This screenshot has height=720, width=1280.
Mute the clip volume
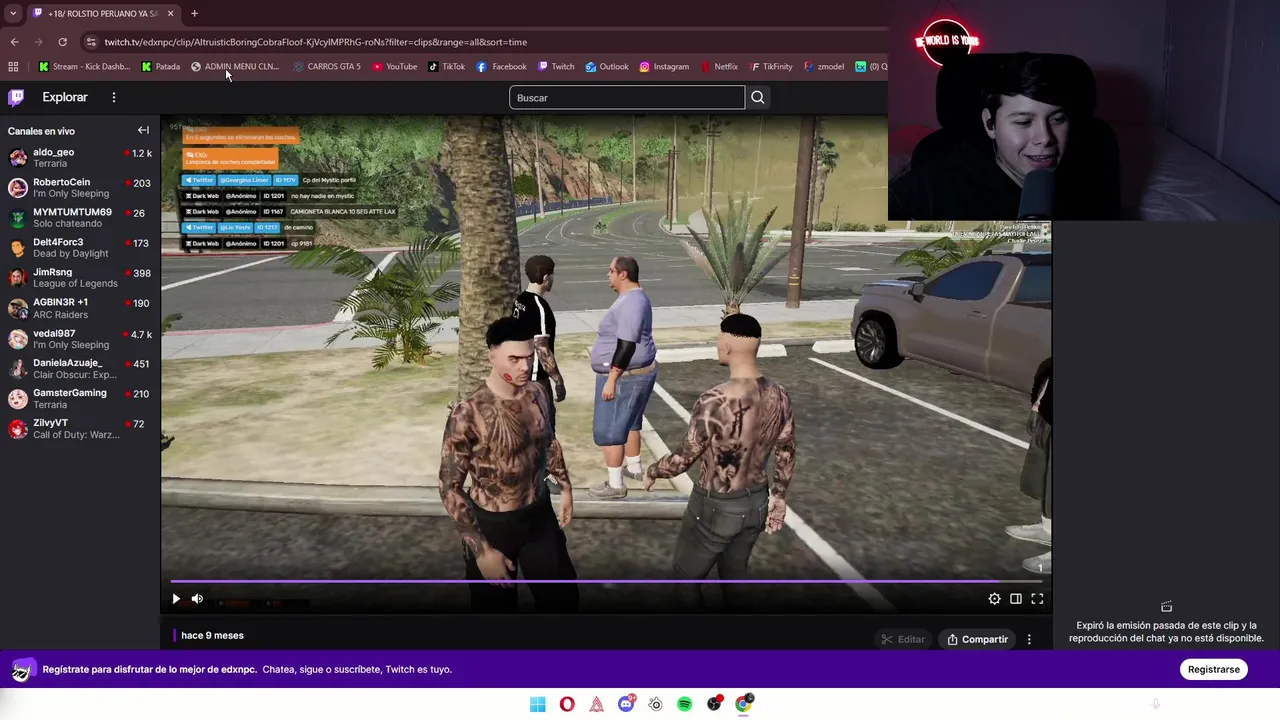[197, 599]
